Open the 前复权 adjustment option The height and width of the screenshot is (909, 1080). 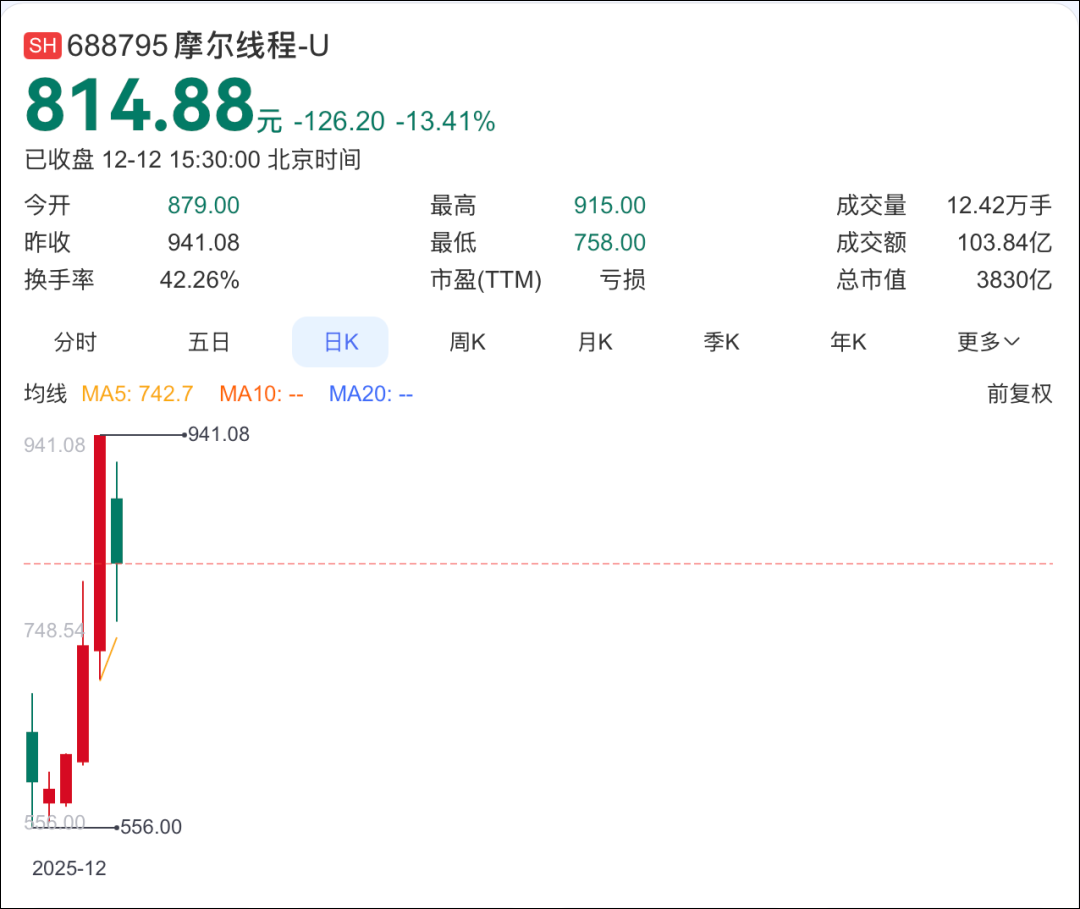coord(1020,394)
